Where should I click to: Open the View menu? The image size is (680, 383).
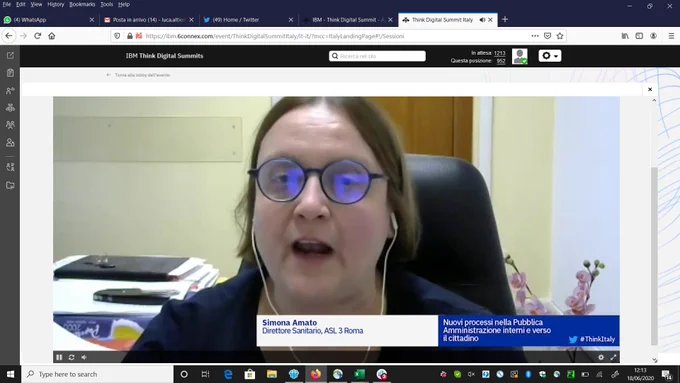click(x=36, y=4)
